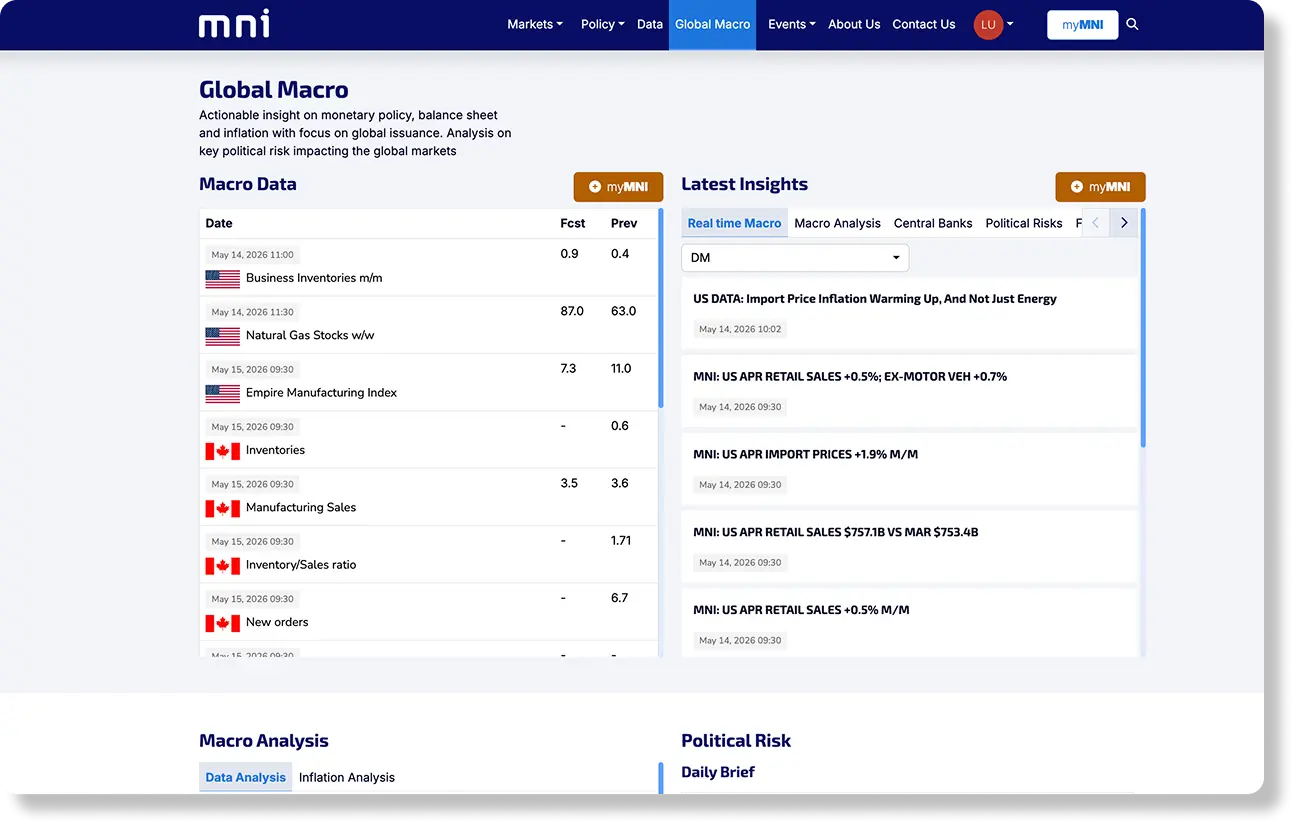Go to About Us page
Image resolution: width=1294 pixels, height=825 pixels.
tap(854, 24)
